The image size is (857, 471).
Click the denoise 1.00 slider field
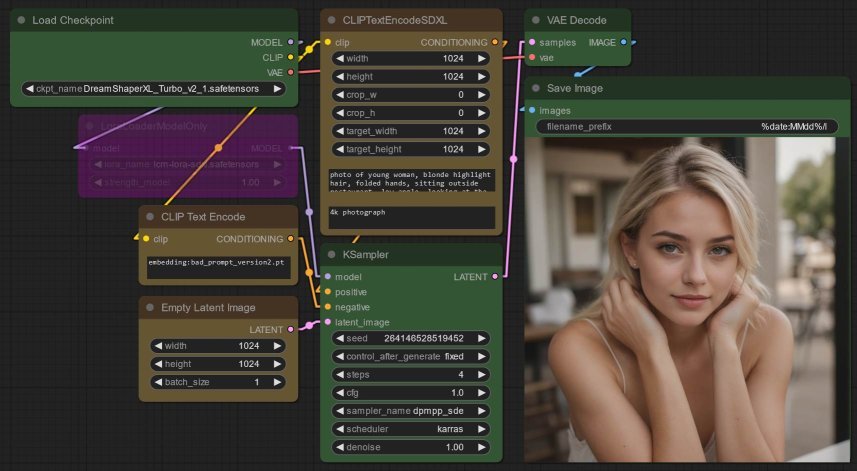coord(410,447)
